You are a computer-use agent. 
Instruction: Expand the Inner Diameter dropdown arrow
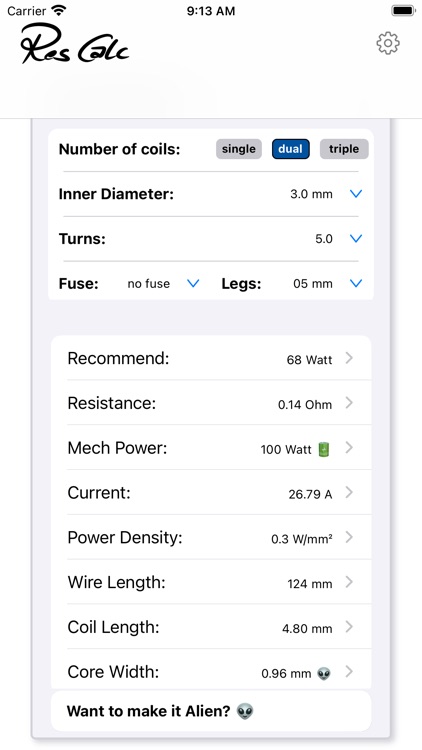tap(356, 194)
